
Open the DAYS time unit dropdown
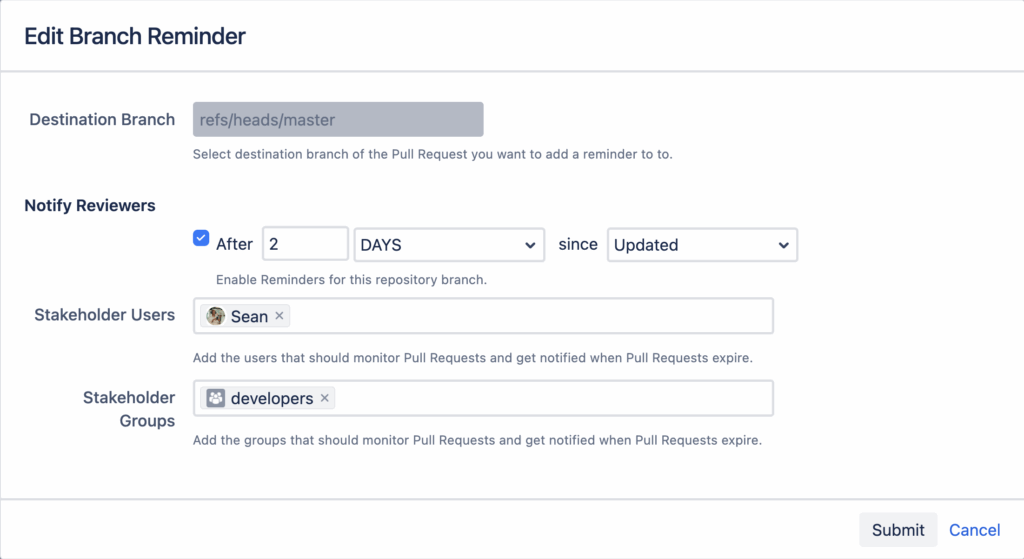(x=448, y=245)
